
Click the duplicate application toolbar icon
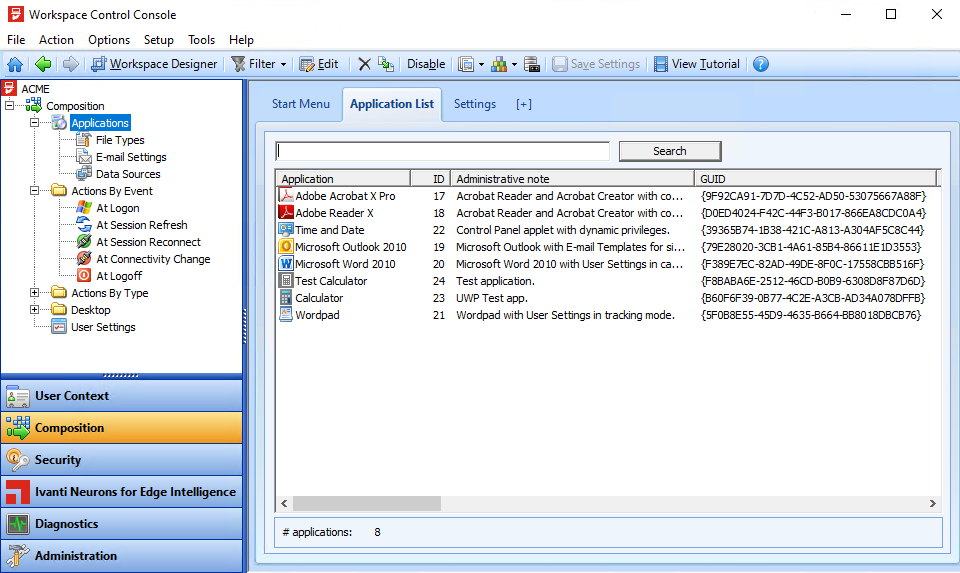pos(386,64)
